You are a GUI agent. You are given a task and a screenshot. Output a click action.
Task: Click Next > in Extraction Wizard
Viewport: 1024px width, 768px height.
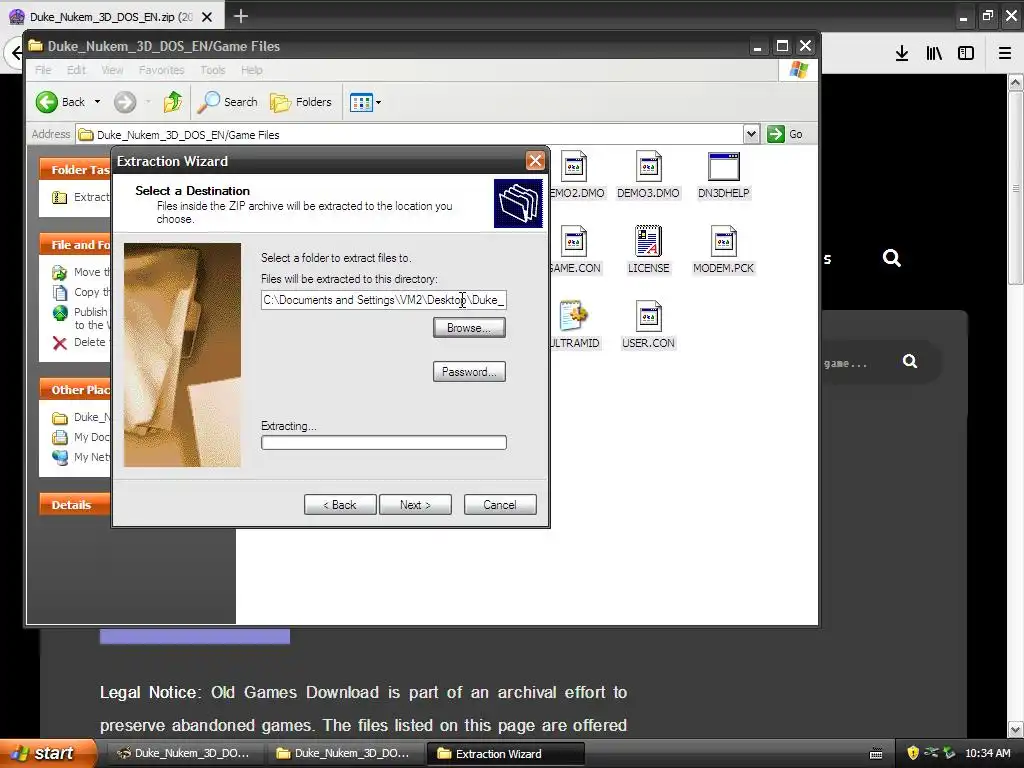pyautogui.click(x=415, y=505)
